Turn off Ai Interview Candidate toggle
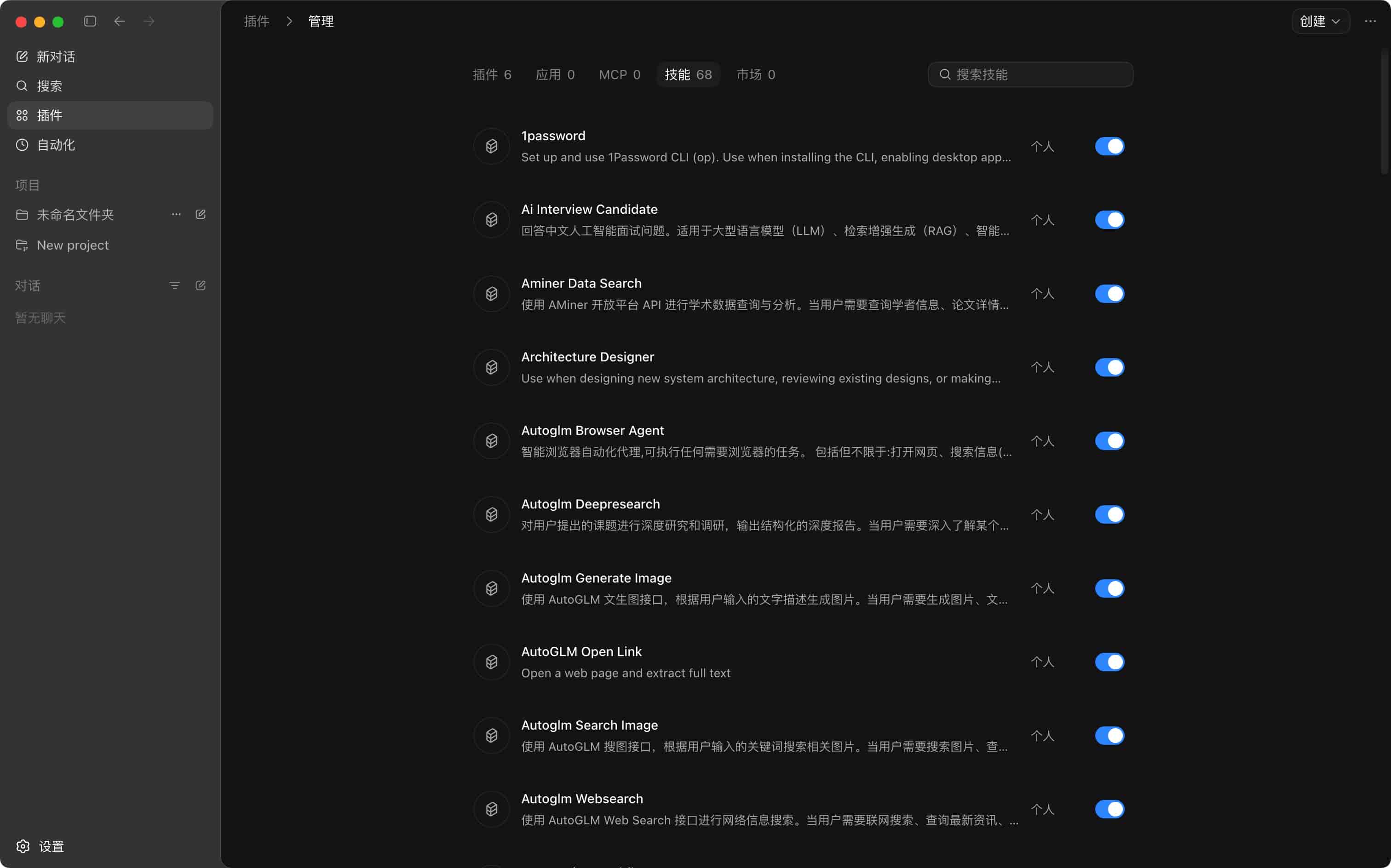 (1109, 220)
